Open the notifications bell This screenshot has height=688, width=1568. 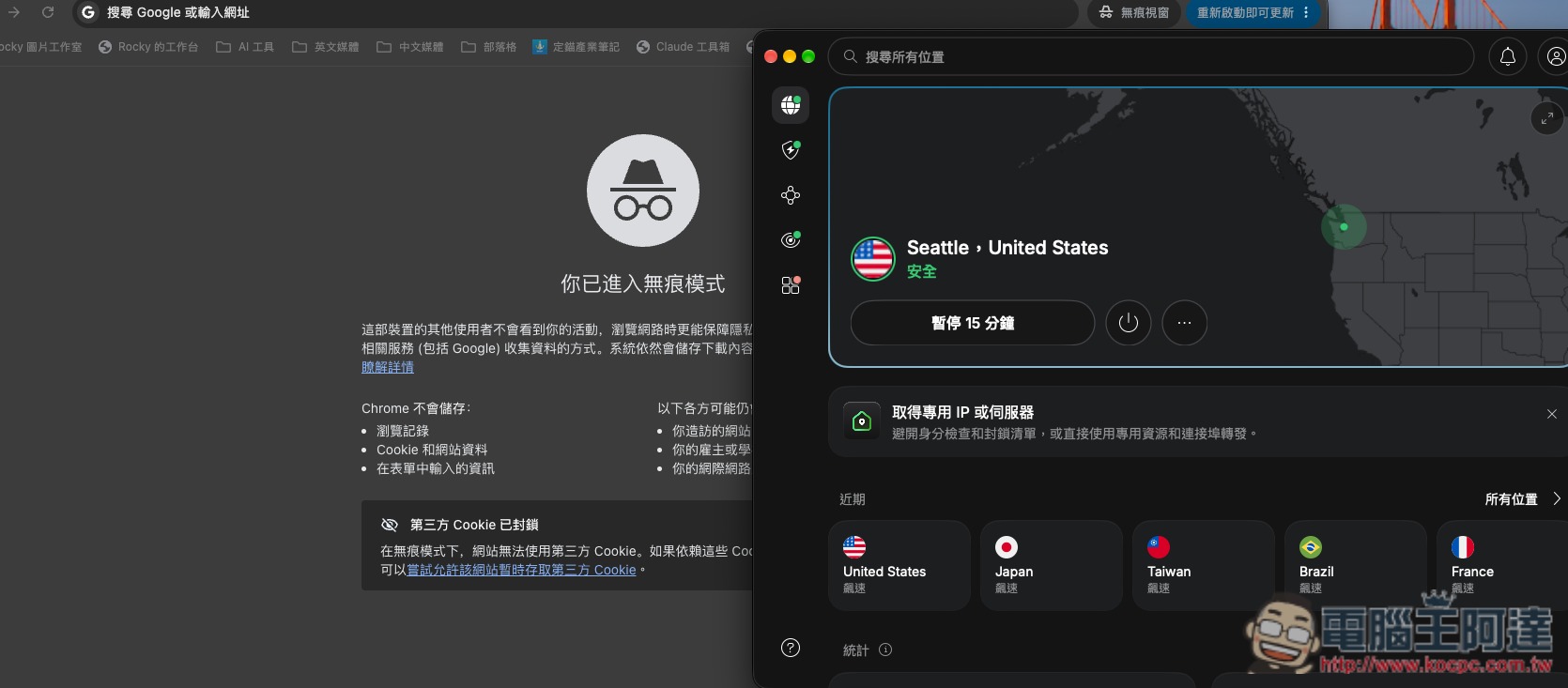[1508, 57]
